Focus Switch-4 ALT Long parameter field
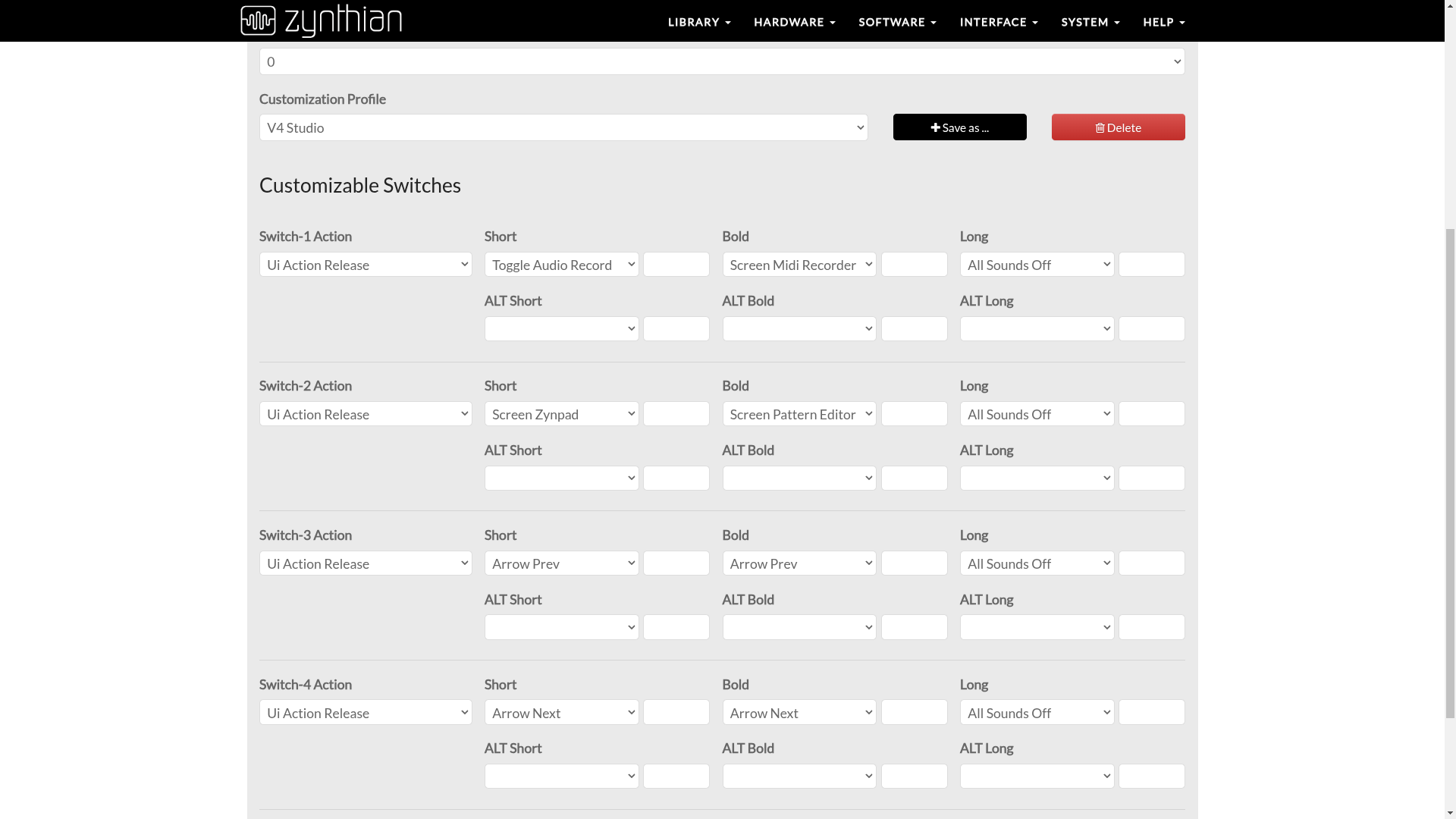 [x=1152, y=777]
